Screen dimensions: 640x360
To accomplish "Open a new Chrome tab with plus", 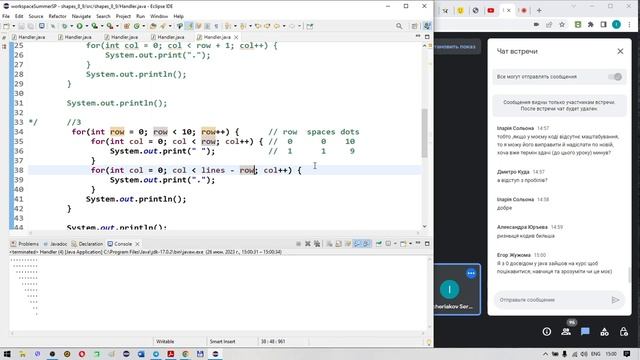I will point(539,11).
